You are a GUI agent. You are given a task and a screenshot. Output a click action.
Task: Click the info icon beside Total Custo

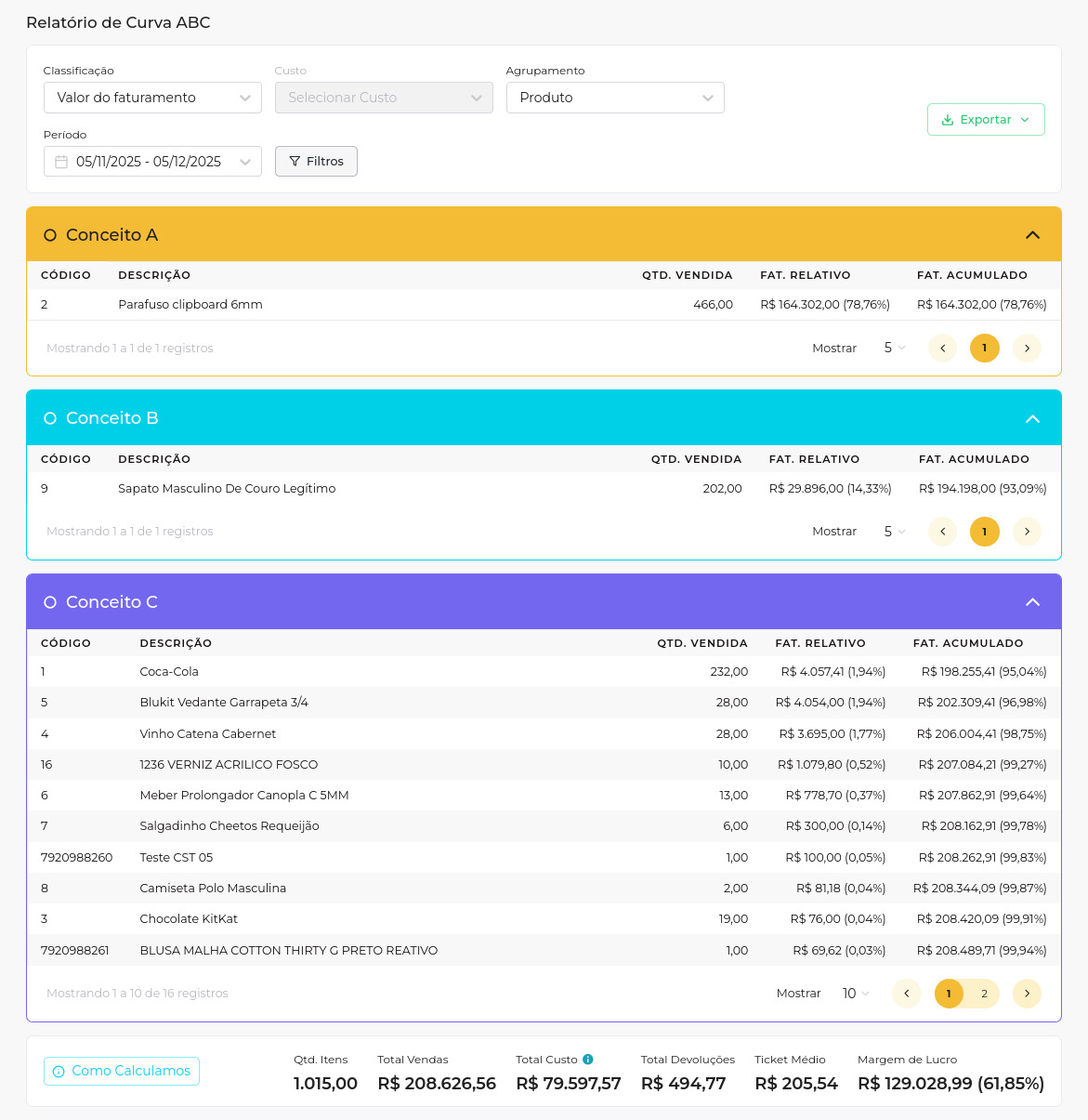click(588, 1060)
